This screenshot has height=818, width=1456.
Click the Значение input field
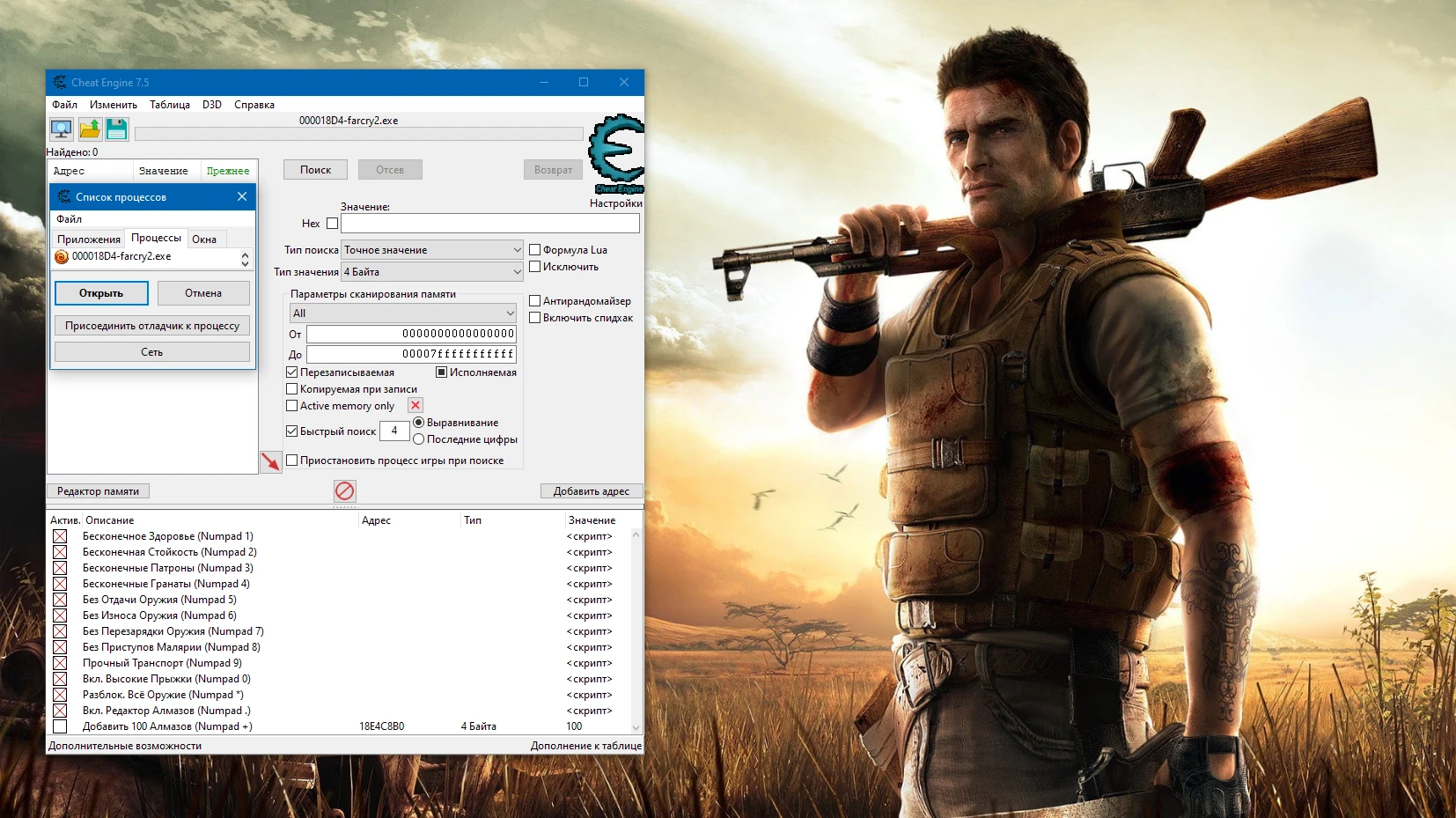click(489, 224)
